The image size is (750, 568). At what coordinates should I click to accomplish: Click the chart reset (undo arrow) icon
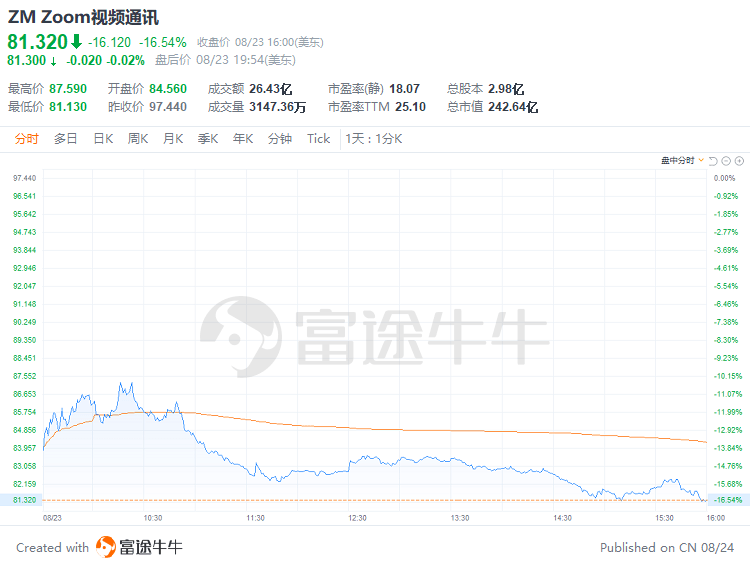pos(713,161)
